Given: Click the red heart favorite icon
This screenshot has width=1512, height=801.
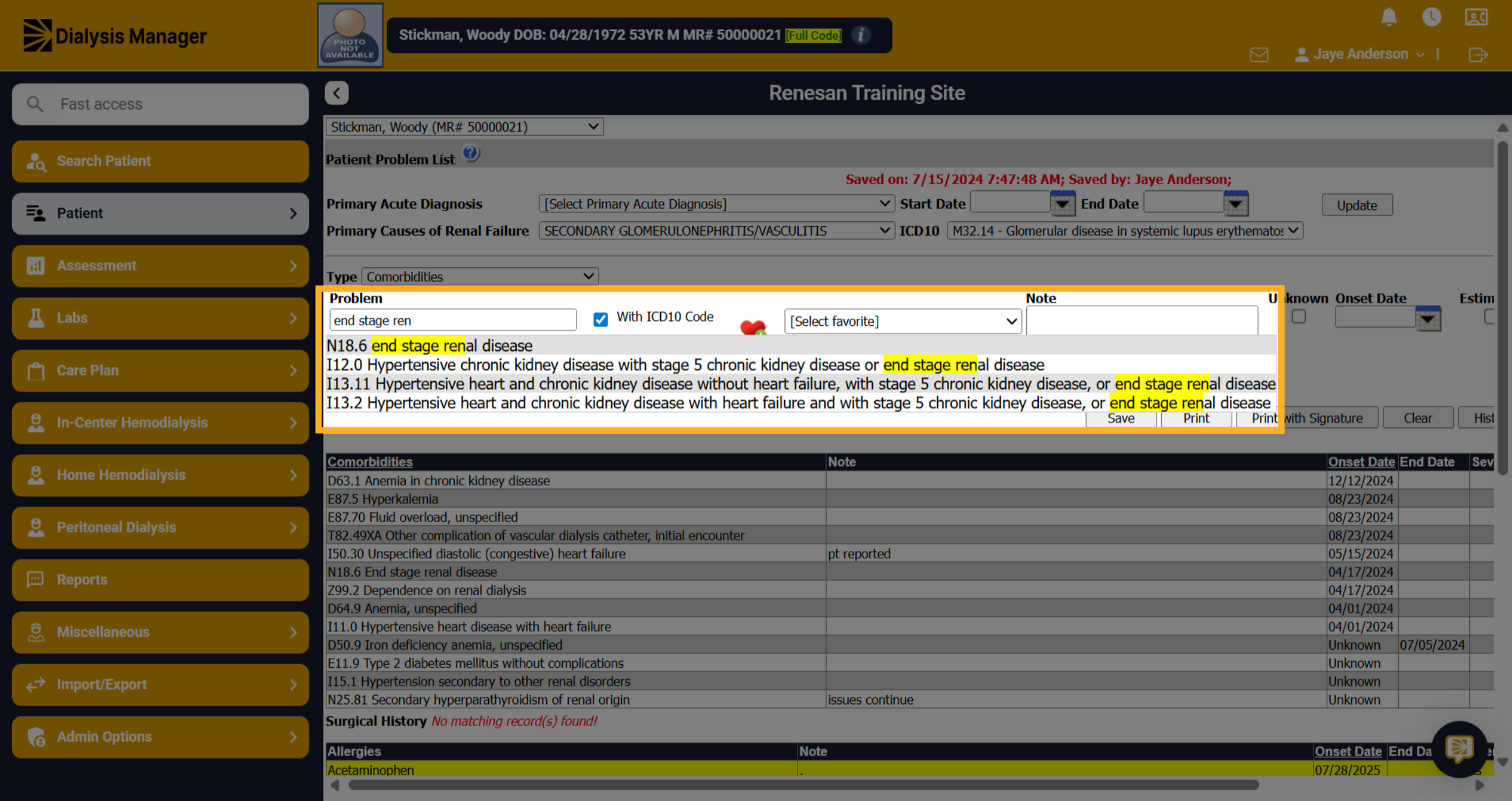Looking at the screenshot, I should 753,326.
